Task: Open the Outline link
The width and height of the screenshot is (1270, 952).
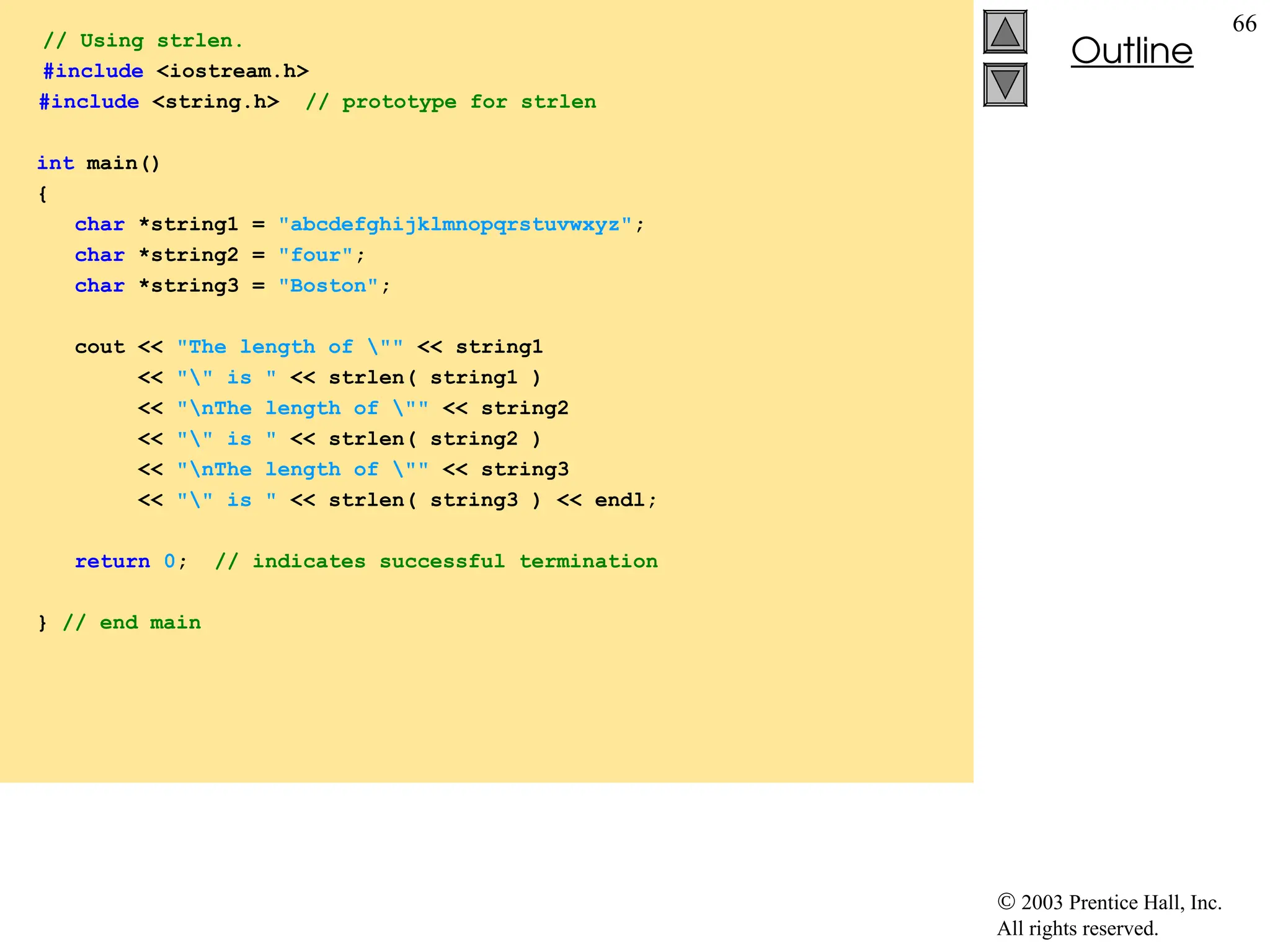Action: coord(1132,51)
